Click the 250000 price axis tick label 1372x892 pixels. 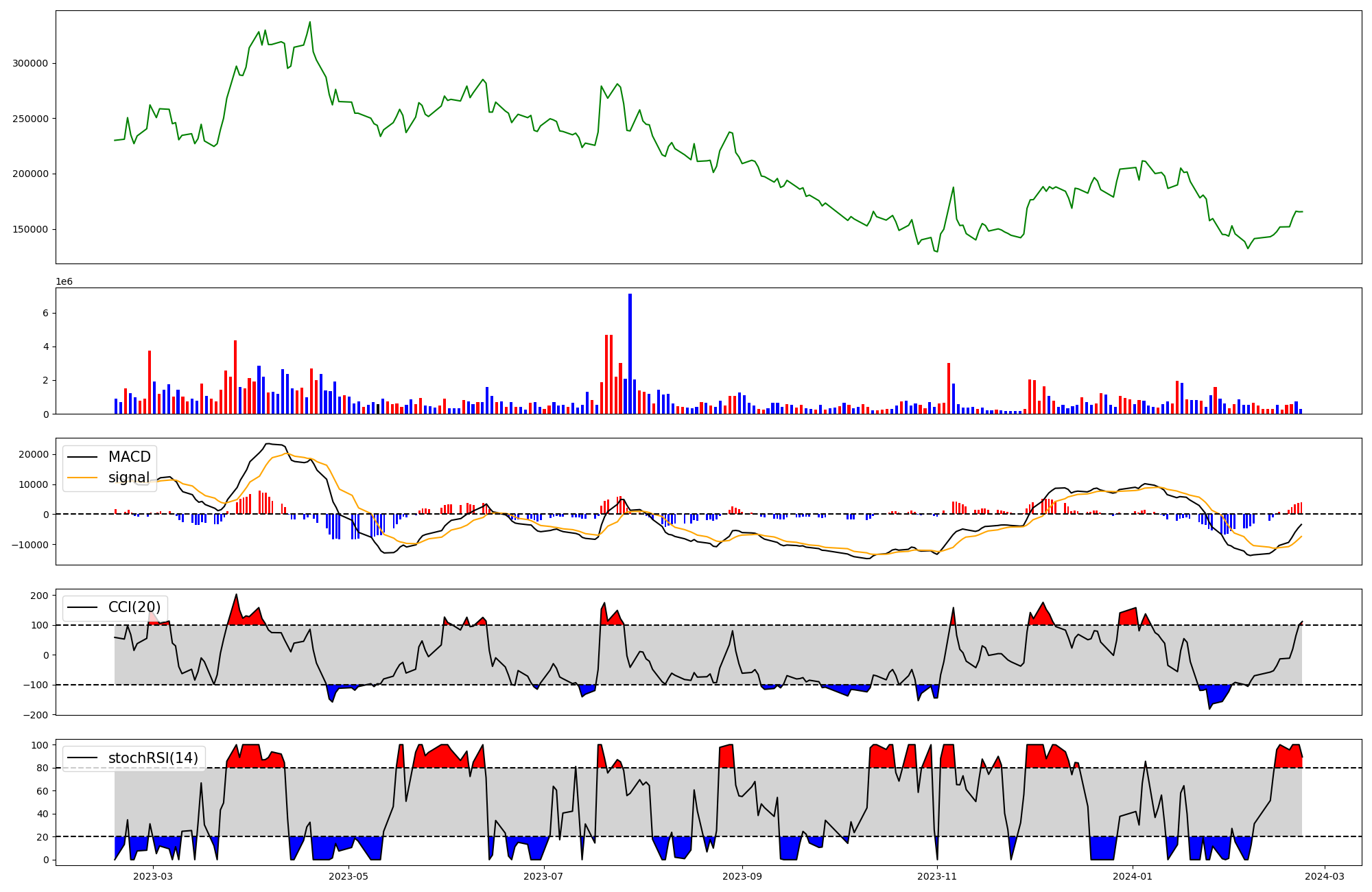point(30,119)
